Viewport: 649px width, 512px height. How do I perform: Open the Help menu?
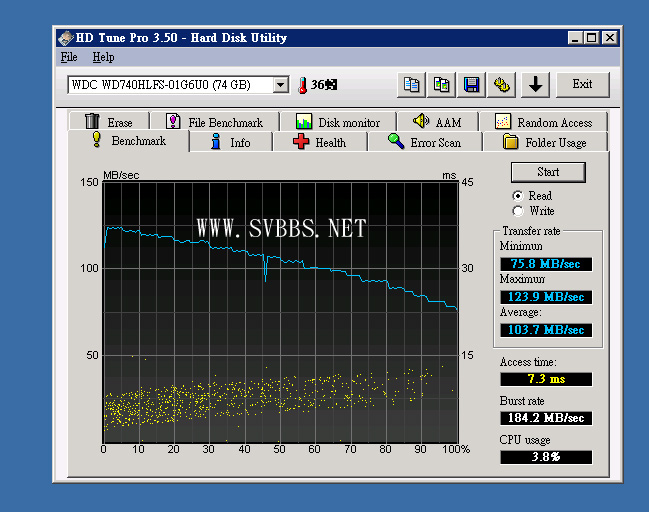coord(103,57)
